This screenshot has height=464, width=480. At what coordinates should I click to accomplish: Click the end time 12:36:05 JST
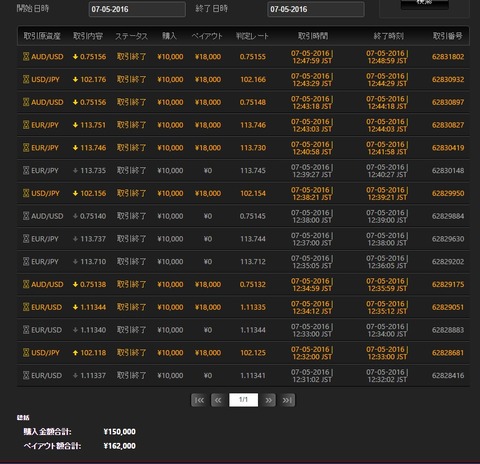pyautogui.click(x=387, y=266)
